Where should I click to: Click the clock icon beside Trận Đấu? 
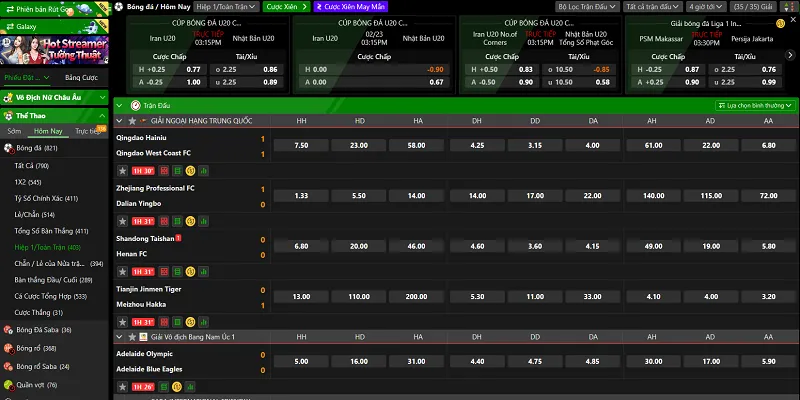click(x=135, y=106)
